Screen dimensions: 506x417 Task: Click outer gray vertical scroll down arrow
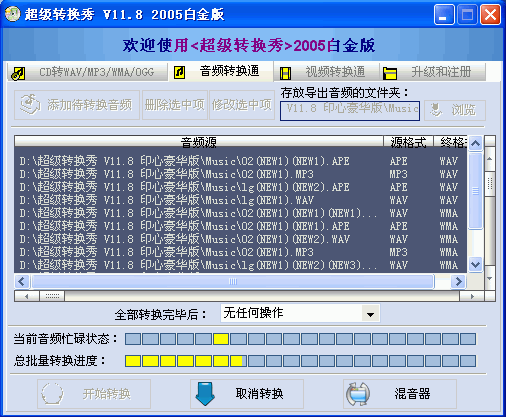(x=490, y=278)
